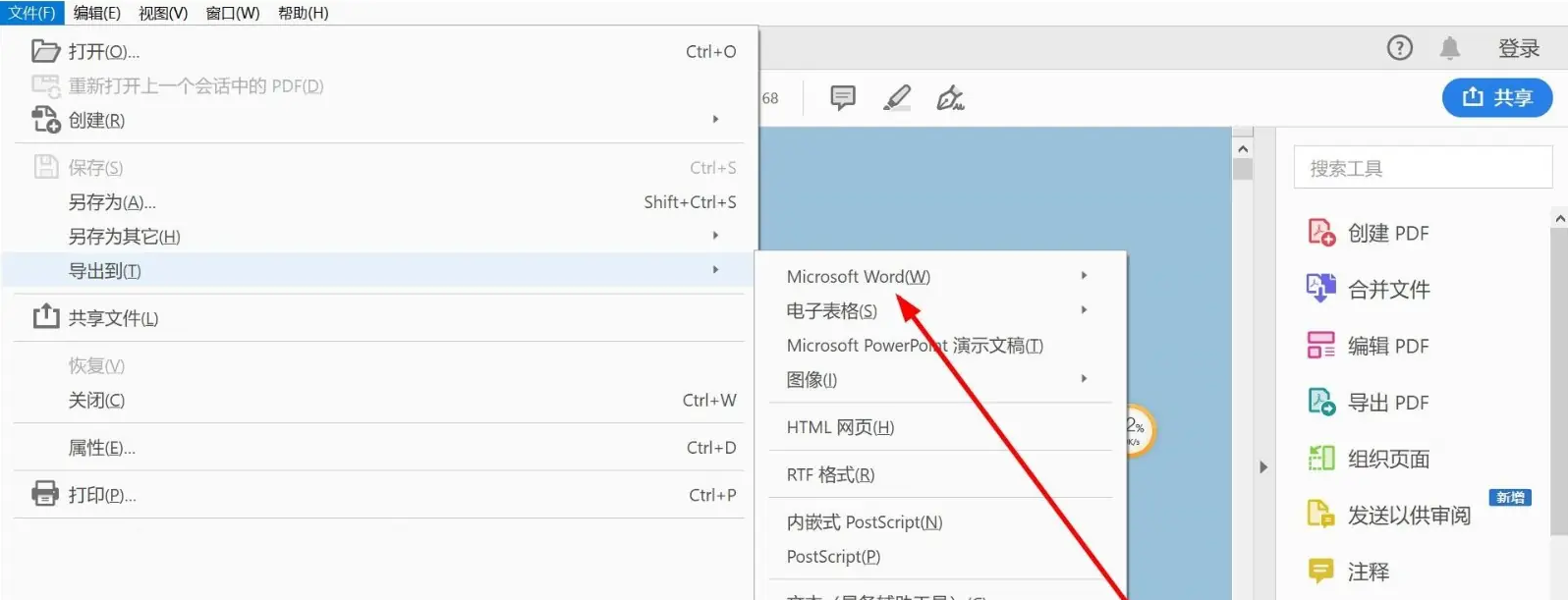Open notifications bell icon
1568x600 pixels.
[1449, 47]
